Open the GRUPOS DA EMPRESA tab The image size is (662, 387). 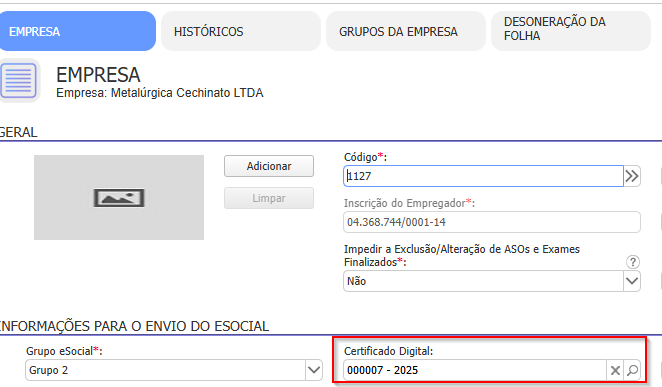click(x=406, y=31)
